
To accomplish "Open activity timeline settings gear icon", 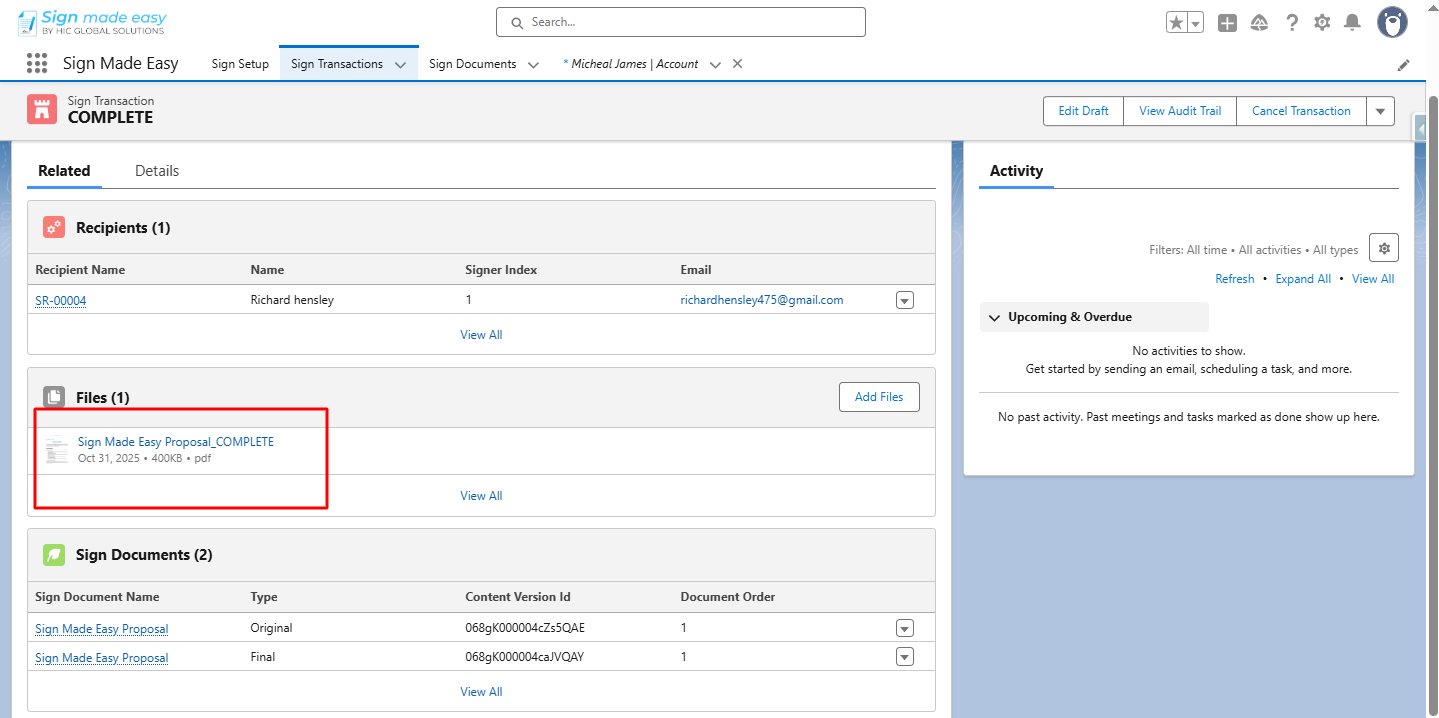I will [x=1383, y=247].
